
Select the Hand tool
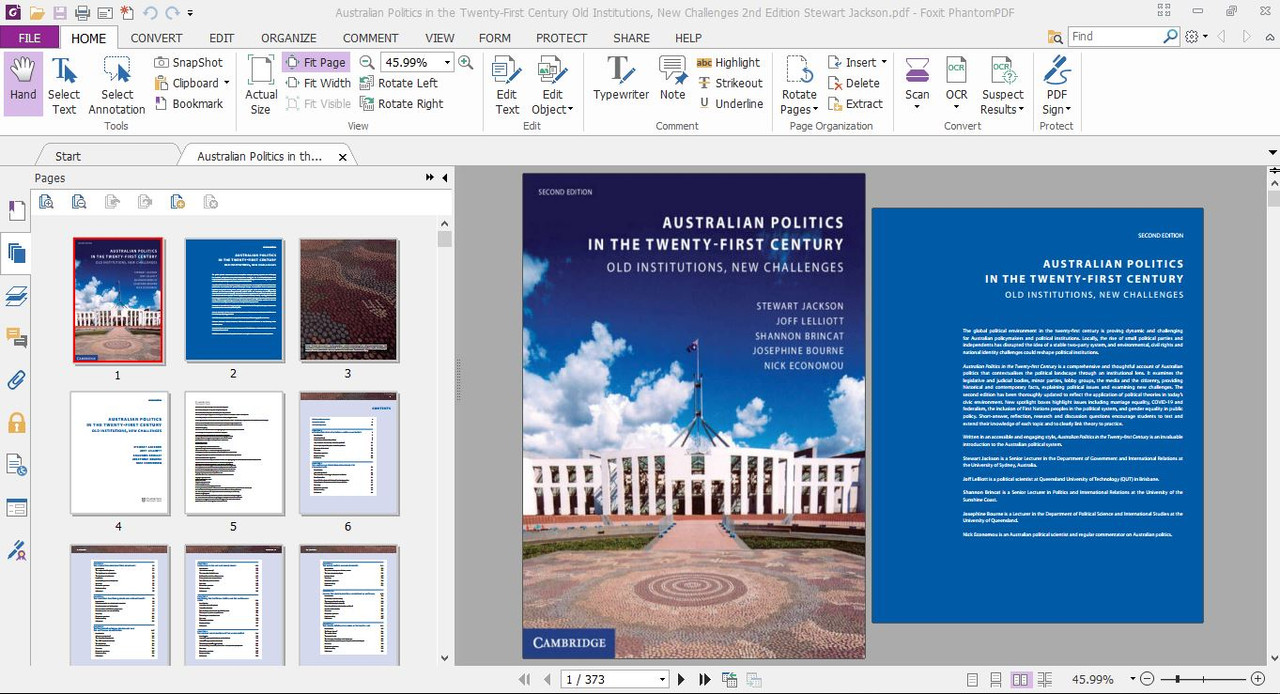click(x=23, y=84)
